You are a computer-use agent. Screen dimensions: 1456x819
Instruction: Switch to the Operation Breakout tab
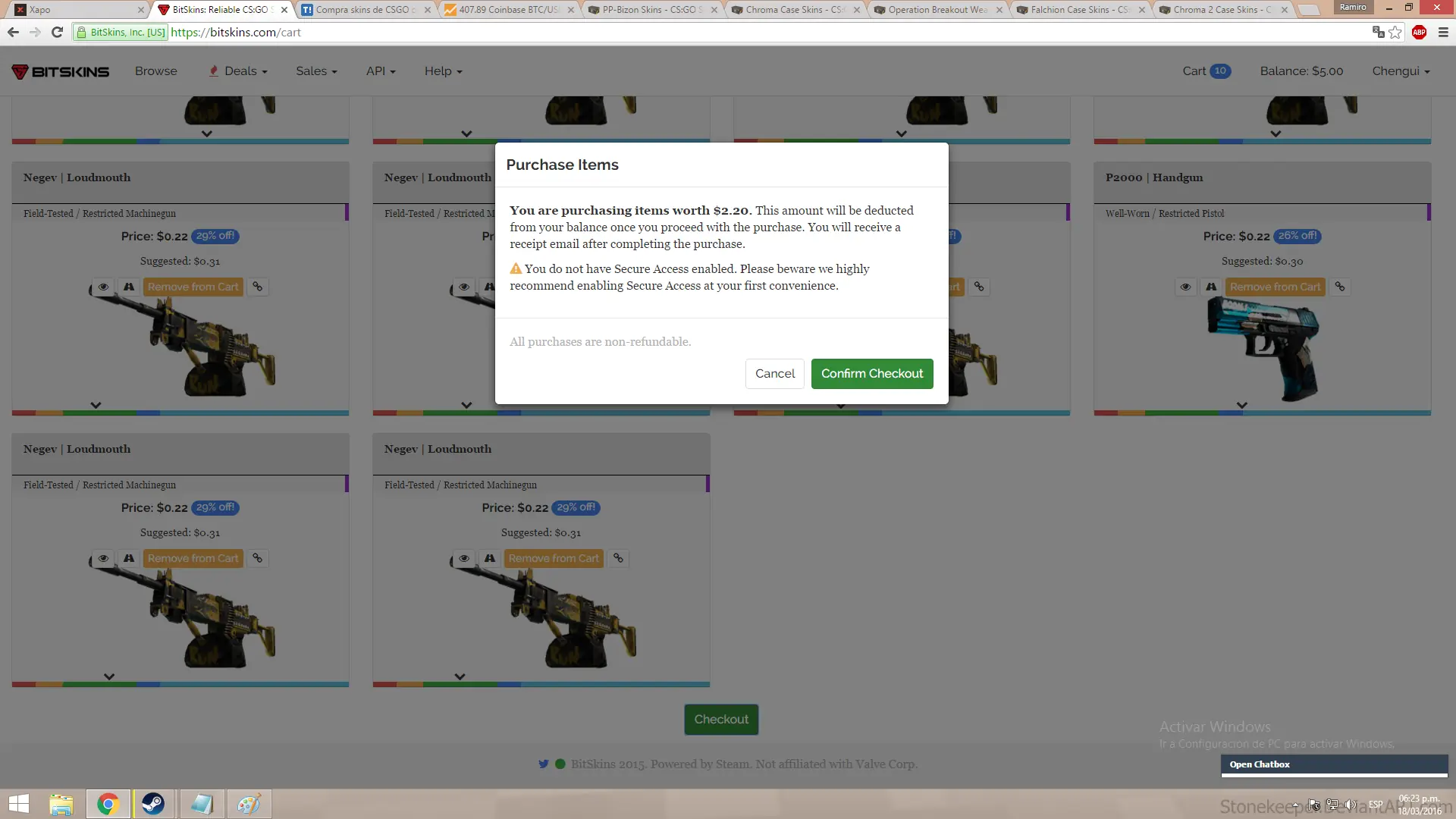coord(937,10)
